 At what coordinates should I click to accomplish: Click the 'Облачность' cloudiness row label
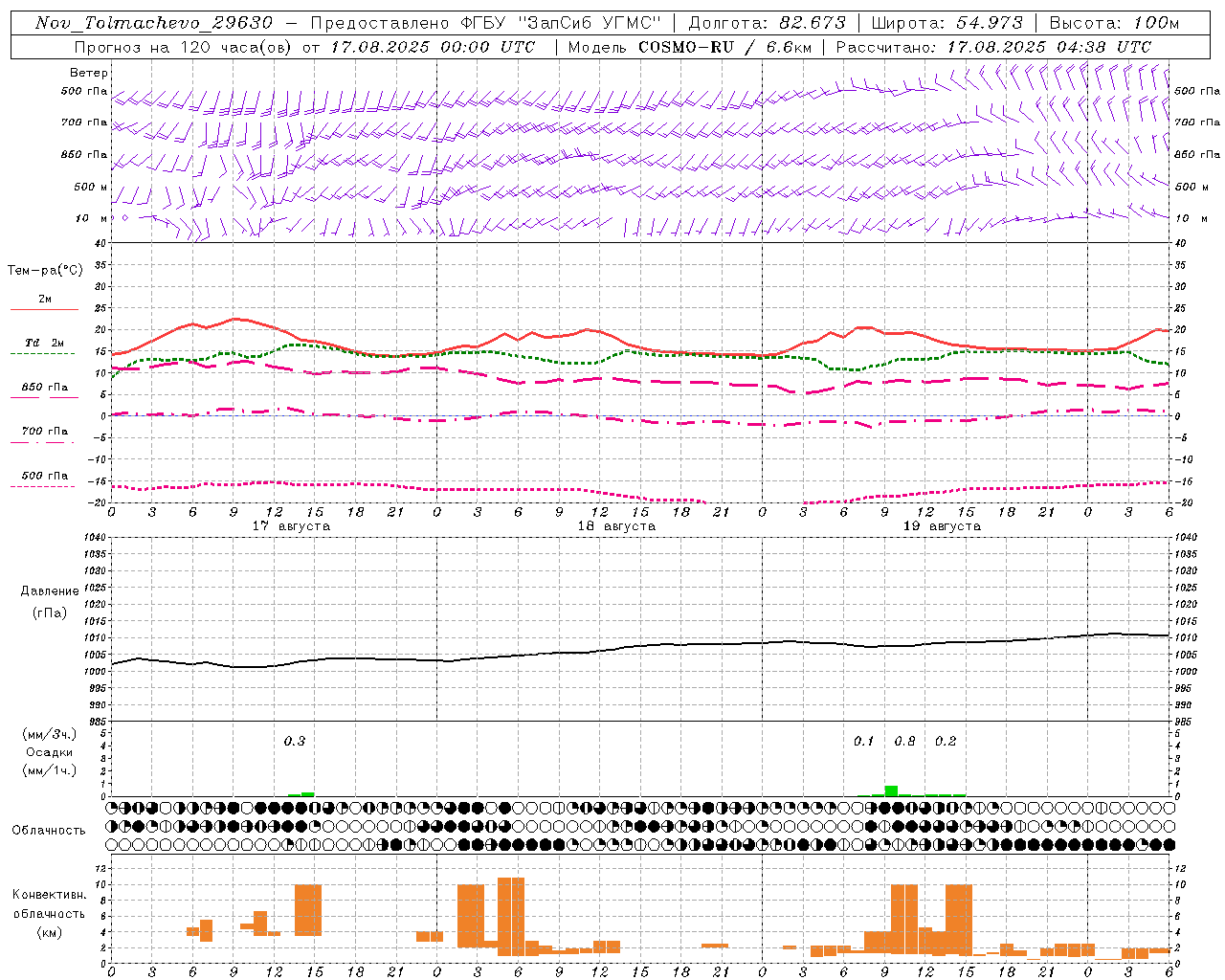click(49, 831)
